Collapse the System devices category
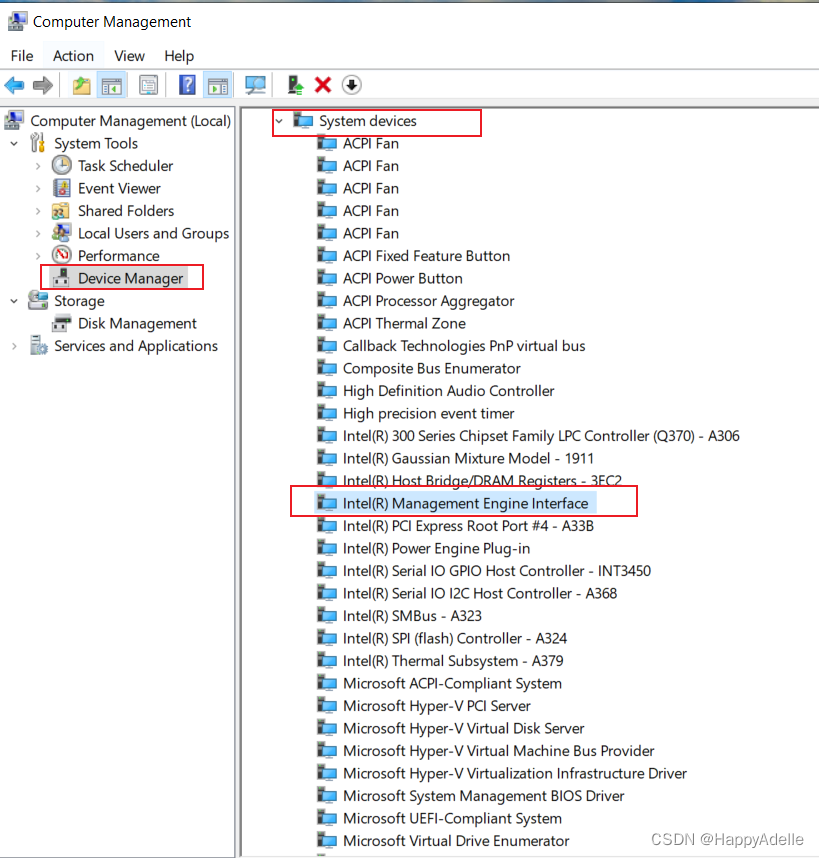 tap(280, 121)
